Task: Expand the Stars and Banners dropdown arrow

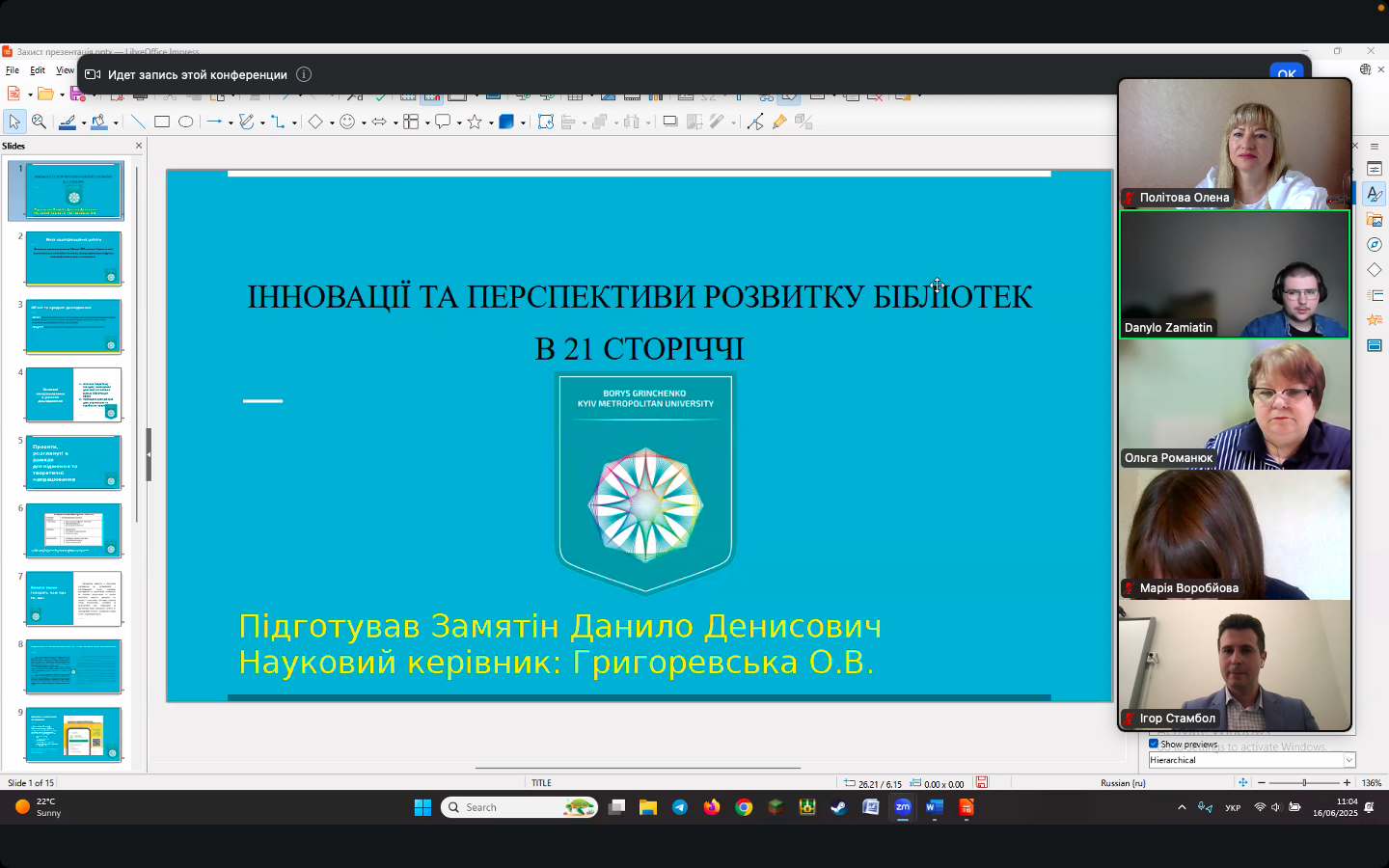Action: click(x=491, y=122)
